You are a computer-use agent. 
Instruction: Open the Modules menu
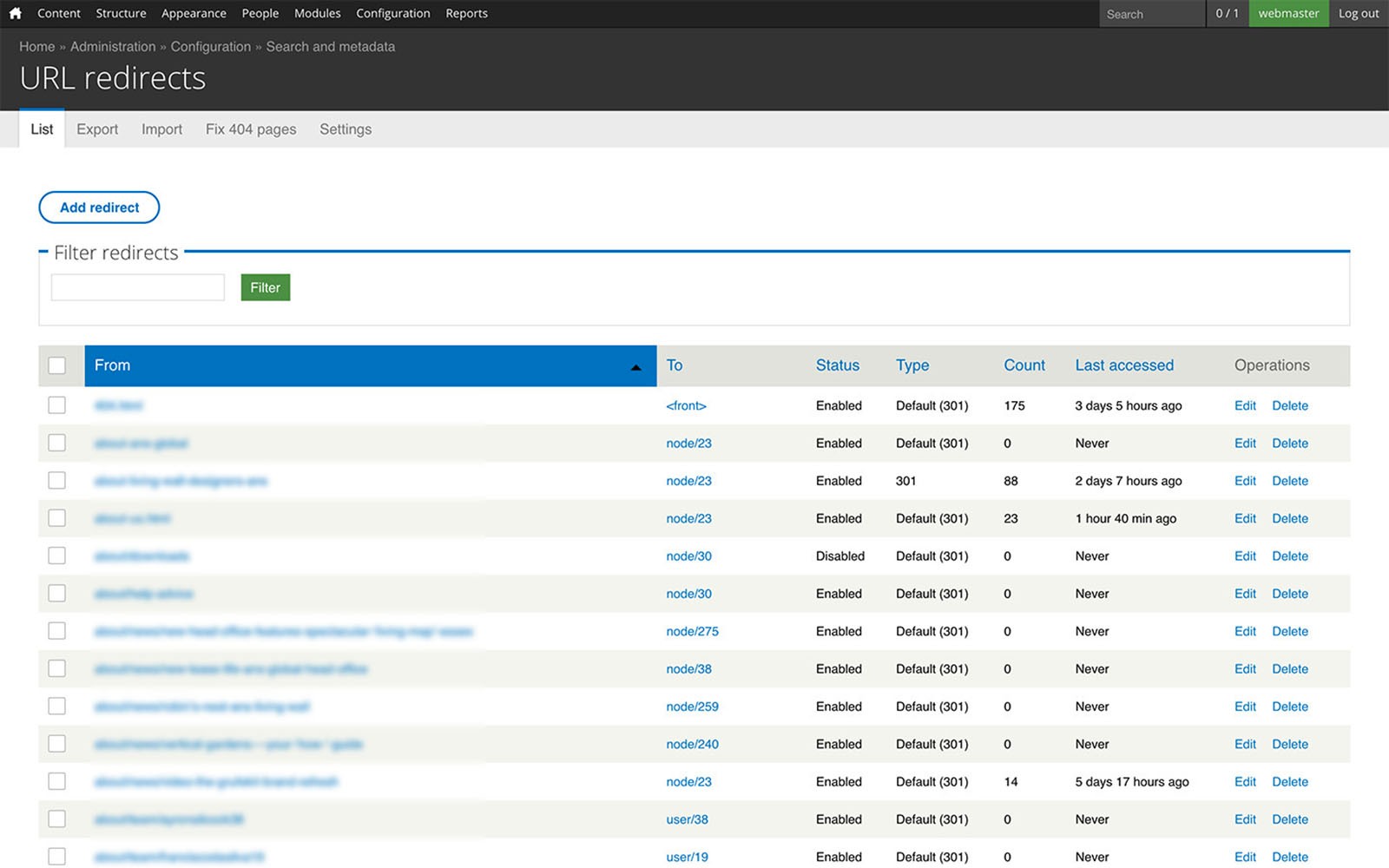coord(318,13)
